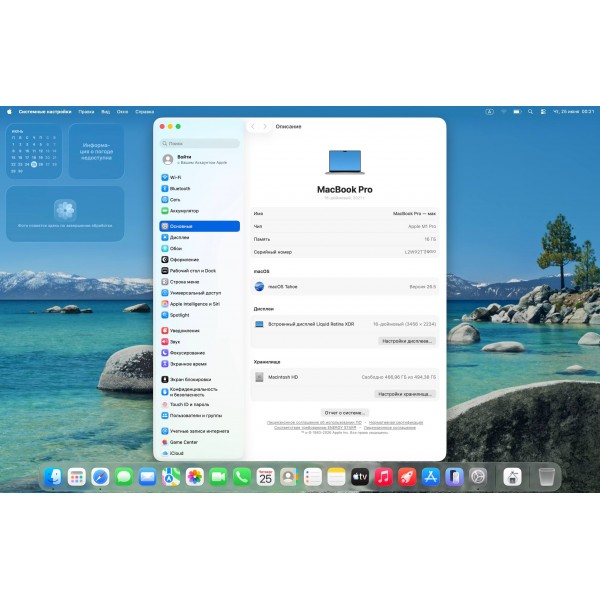Click the Wi-Fi status icon in menu bar
600x600 pixels.
click(504, 112)
